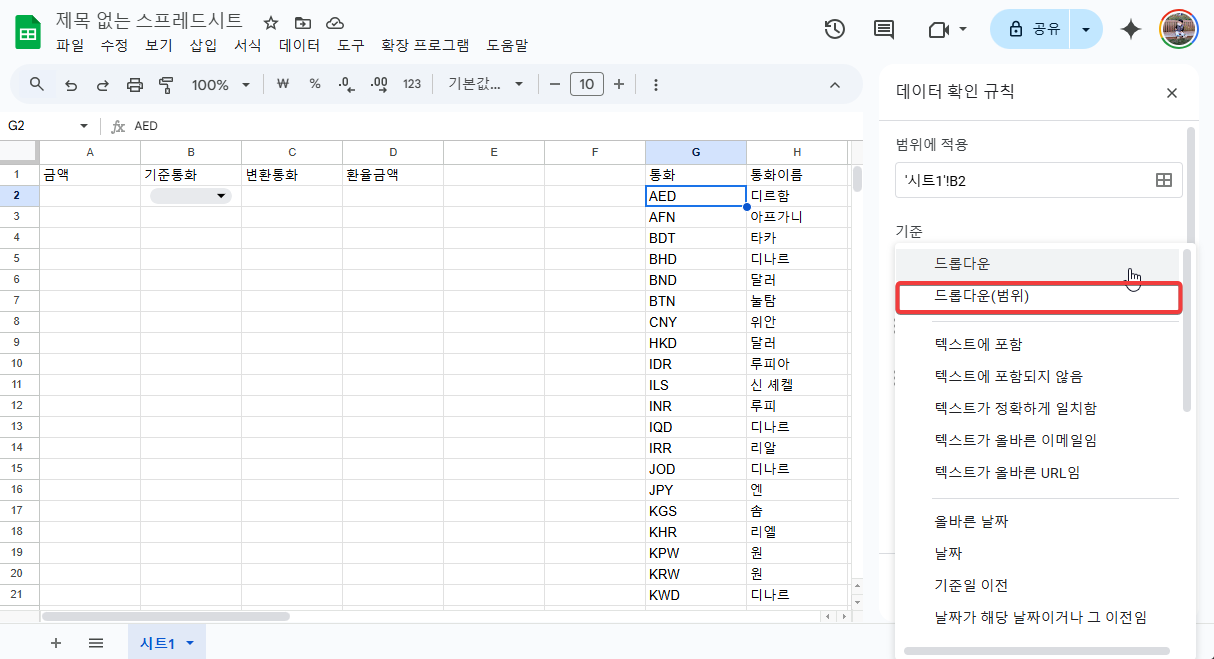Choose 텍스트가 정확하게 일치함 option
The image size is (1214, 659).
tap(1038, 408)
